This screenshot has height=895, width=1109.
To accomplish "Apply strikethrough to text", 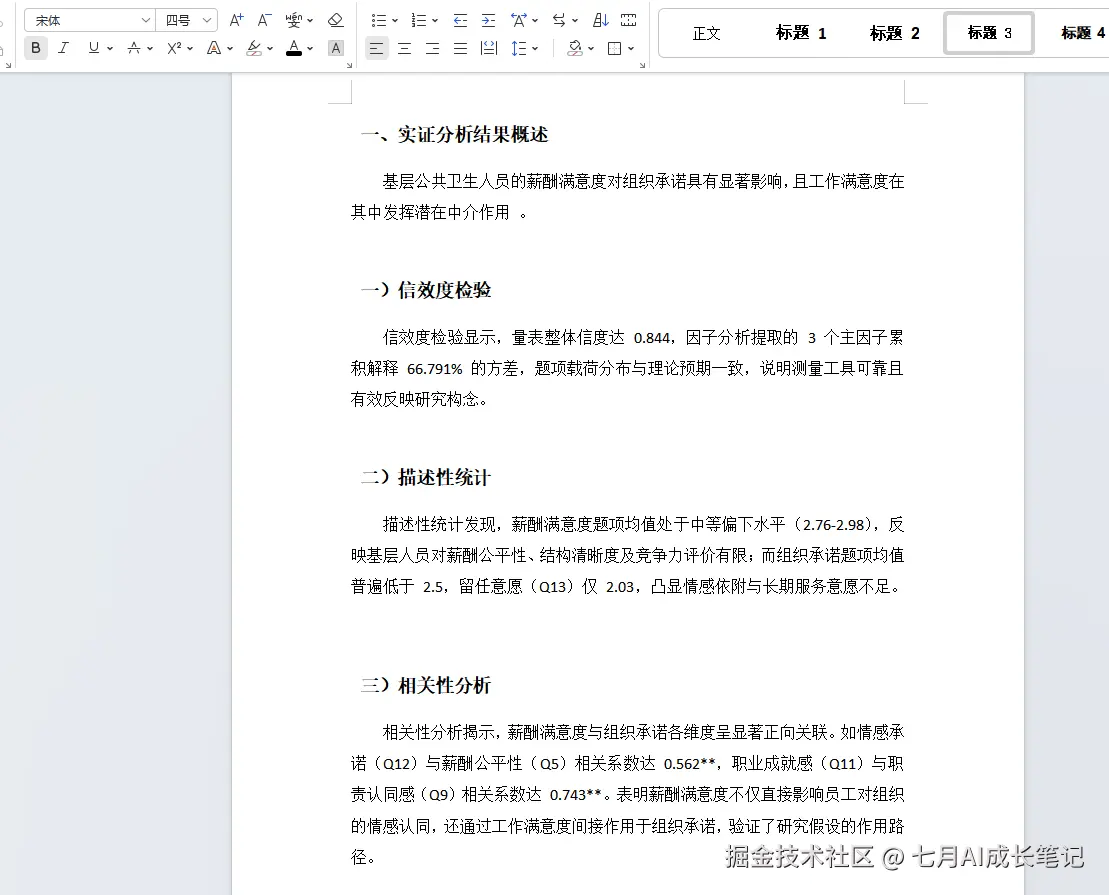I will point(134,48).
